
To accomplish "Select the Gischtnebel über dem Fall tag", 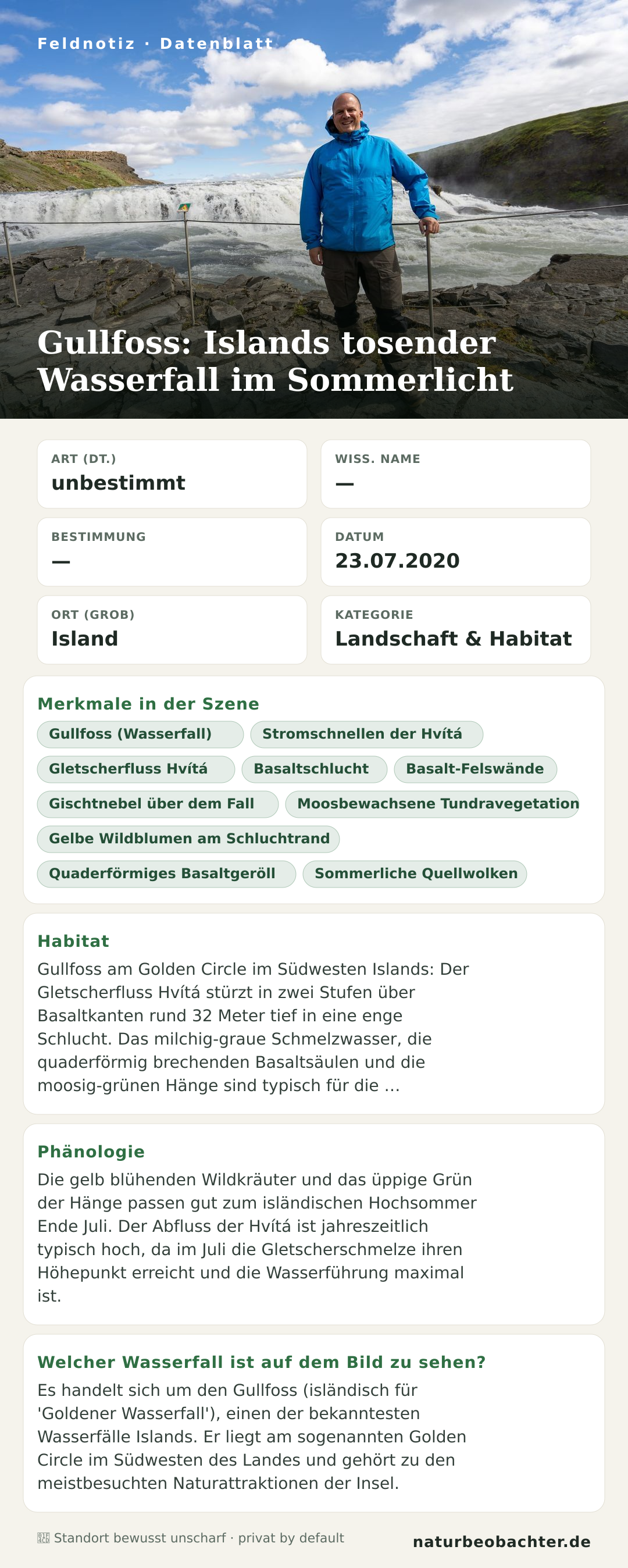I will click(x=158, y=804).
